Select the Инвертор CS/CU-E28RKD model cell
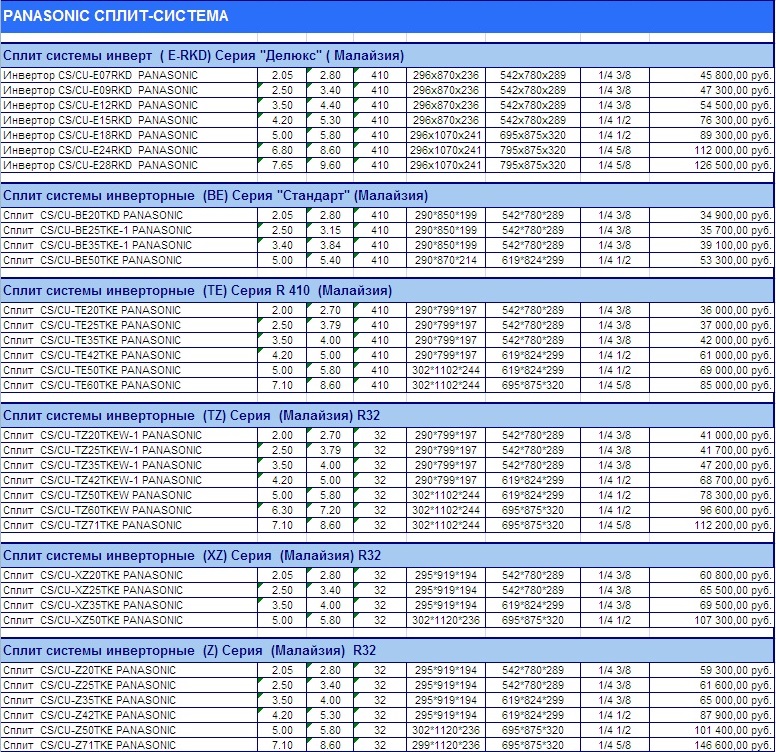776x752 pixels. pyautogui.click(x=101, y=165)
